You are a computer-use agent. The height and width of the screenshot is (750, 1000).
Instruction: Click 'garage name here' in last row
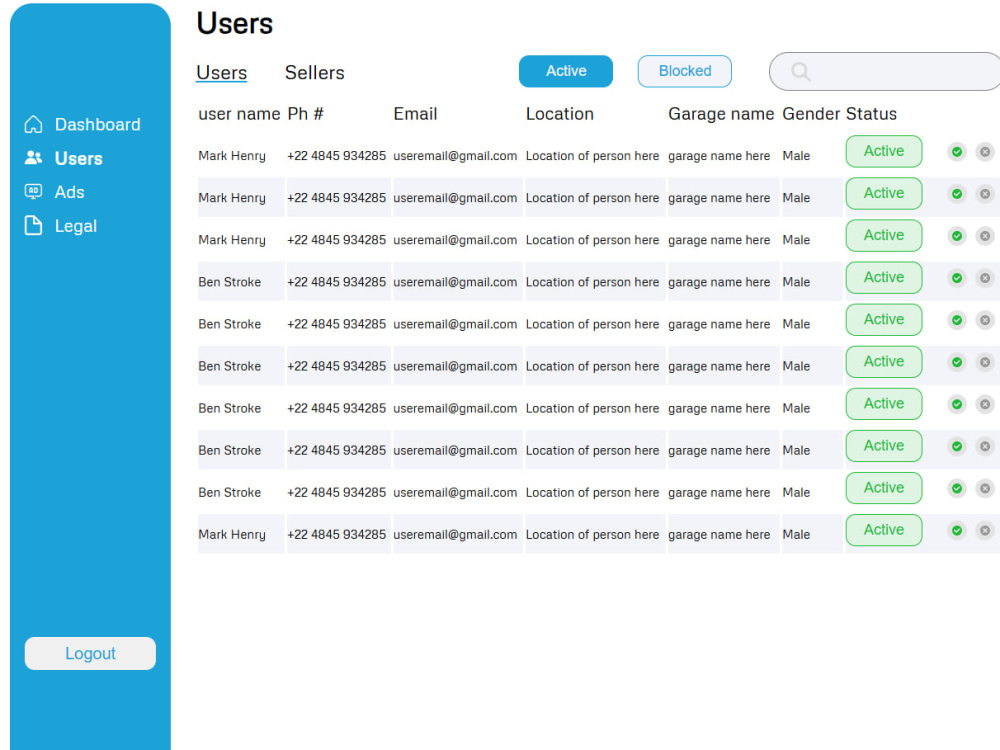click(x=719, y=534)
